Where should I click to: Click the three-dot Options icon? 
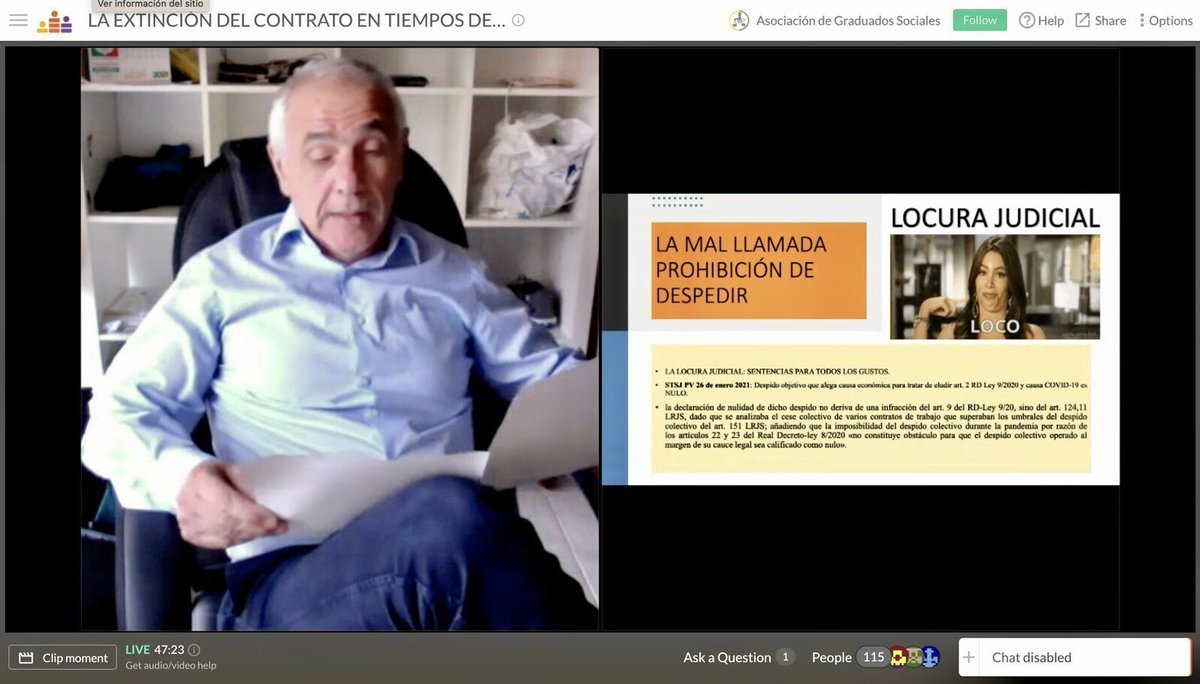(1142, 20)
